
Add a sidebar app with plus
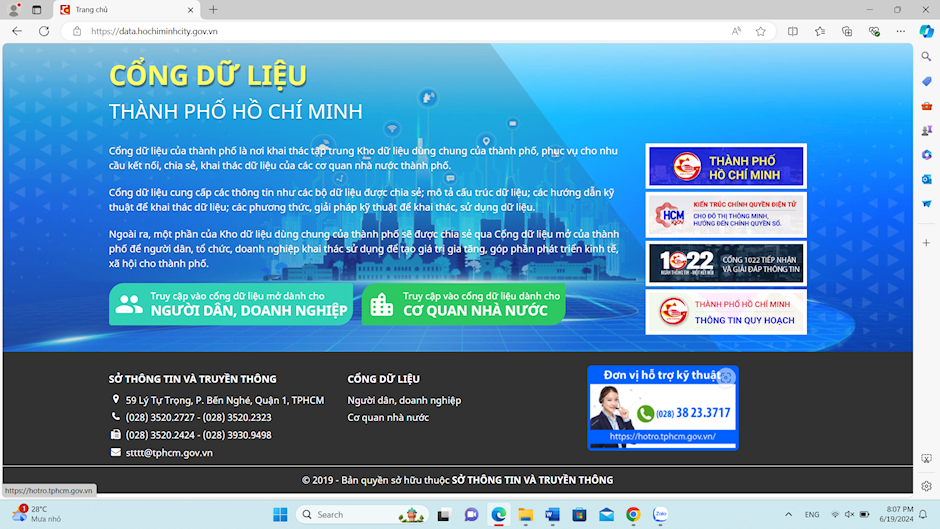[x=926, y=243]
